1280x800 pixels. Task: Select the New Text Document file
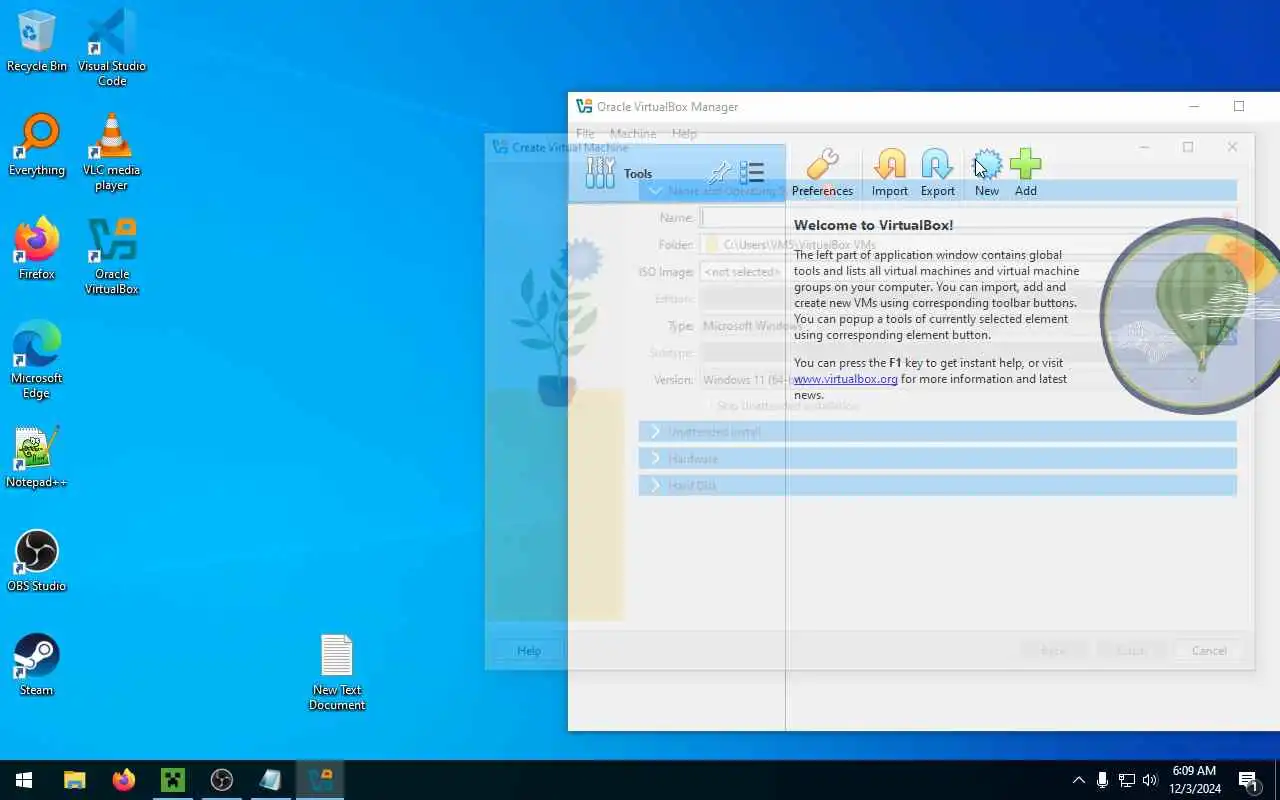coord(337,672)
